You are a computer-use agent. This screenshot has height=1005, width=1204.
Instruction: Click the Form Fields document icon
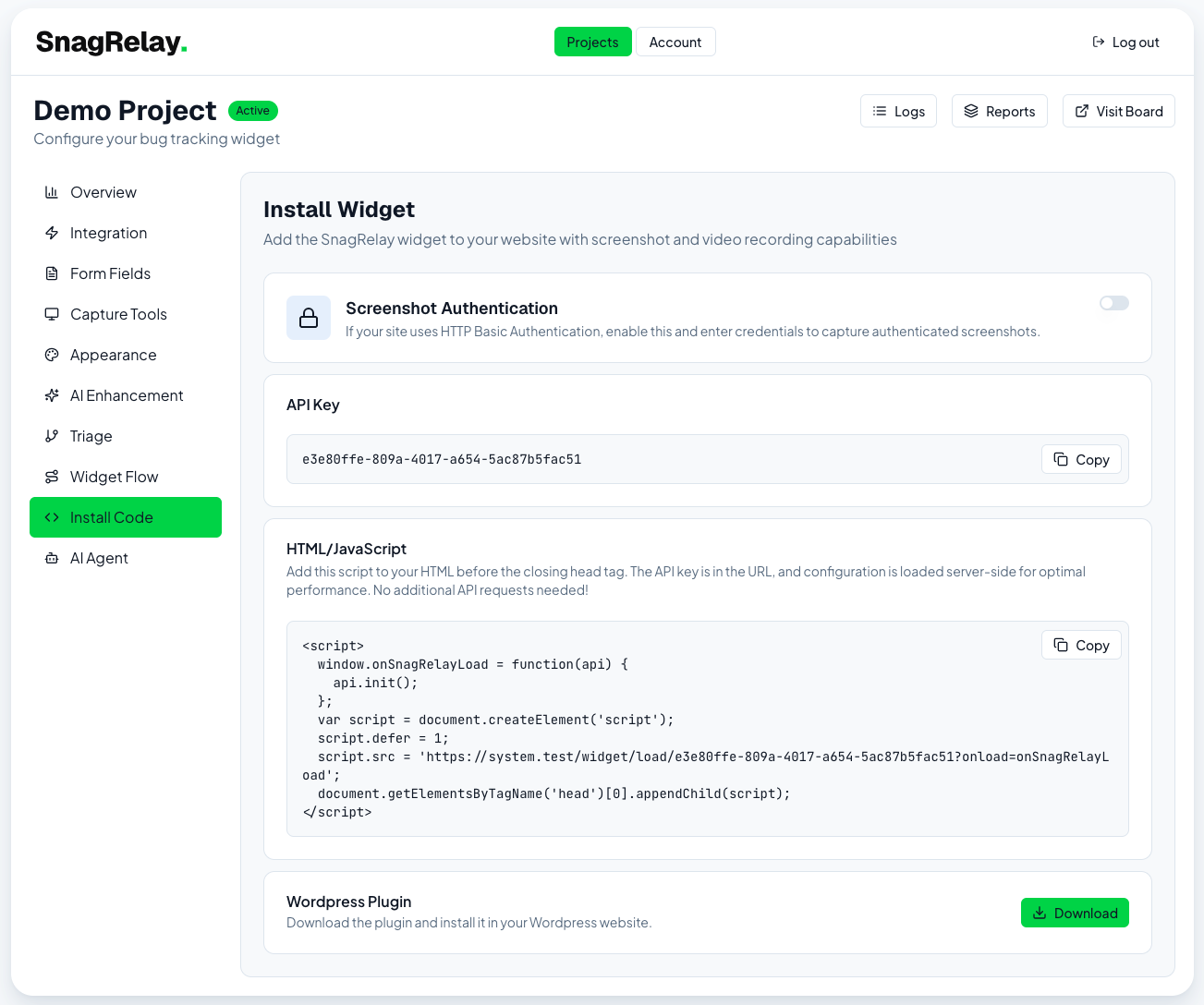pos(52,273)
